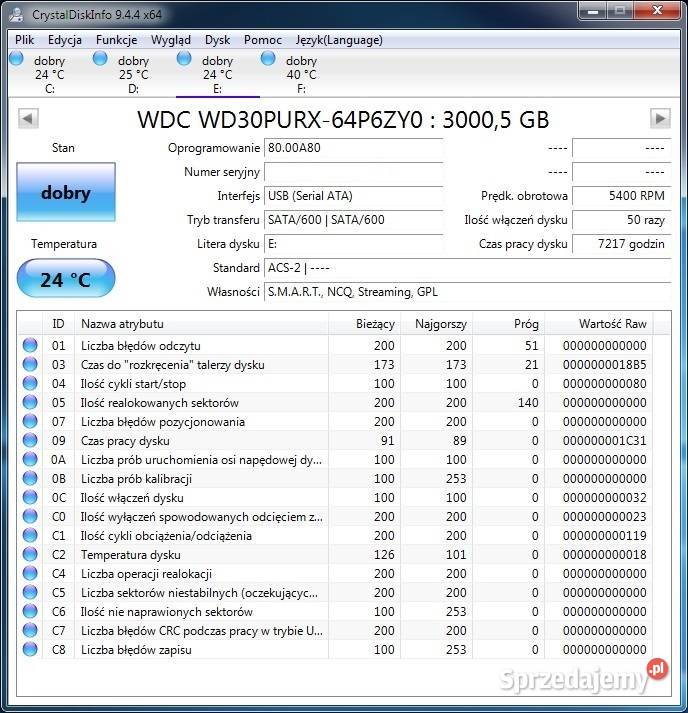Click status orb for attribute 0A

(x=30, y=460)
